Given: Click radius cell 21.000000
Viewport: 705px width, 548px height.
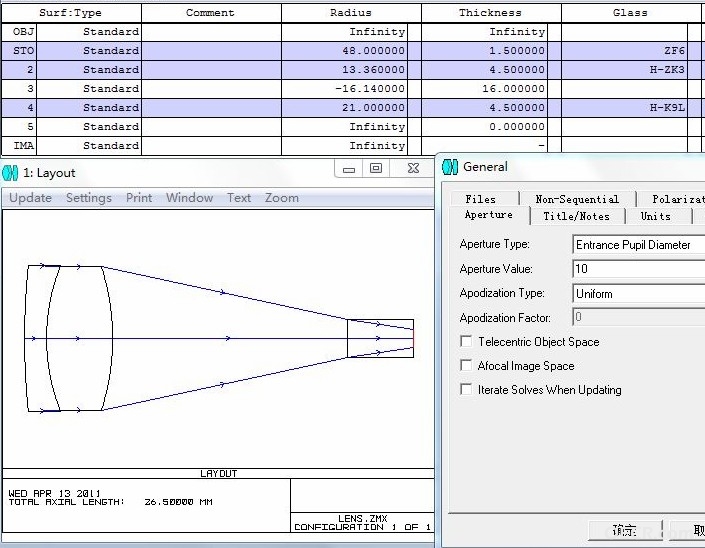Looking at the screenshot, I should 344,107.
